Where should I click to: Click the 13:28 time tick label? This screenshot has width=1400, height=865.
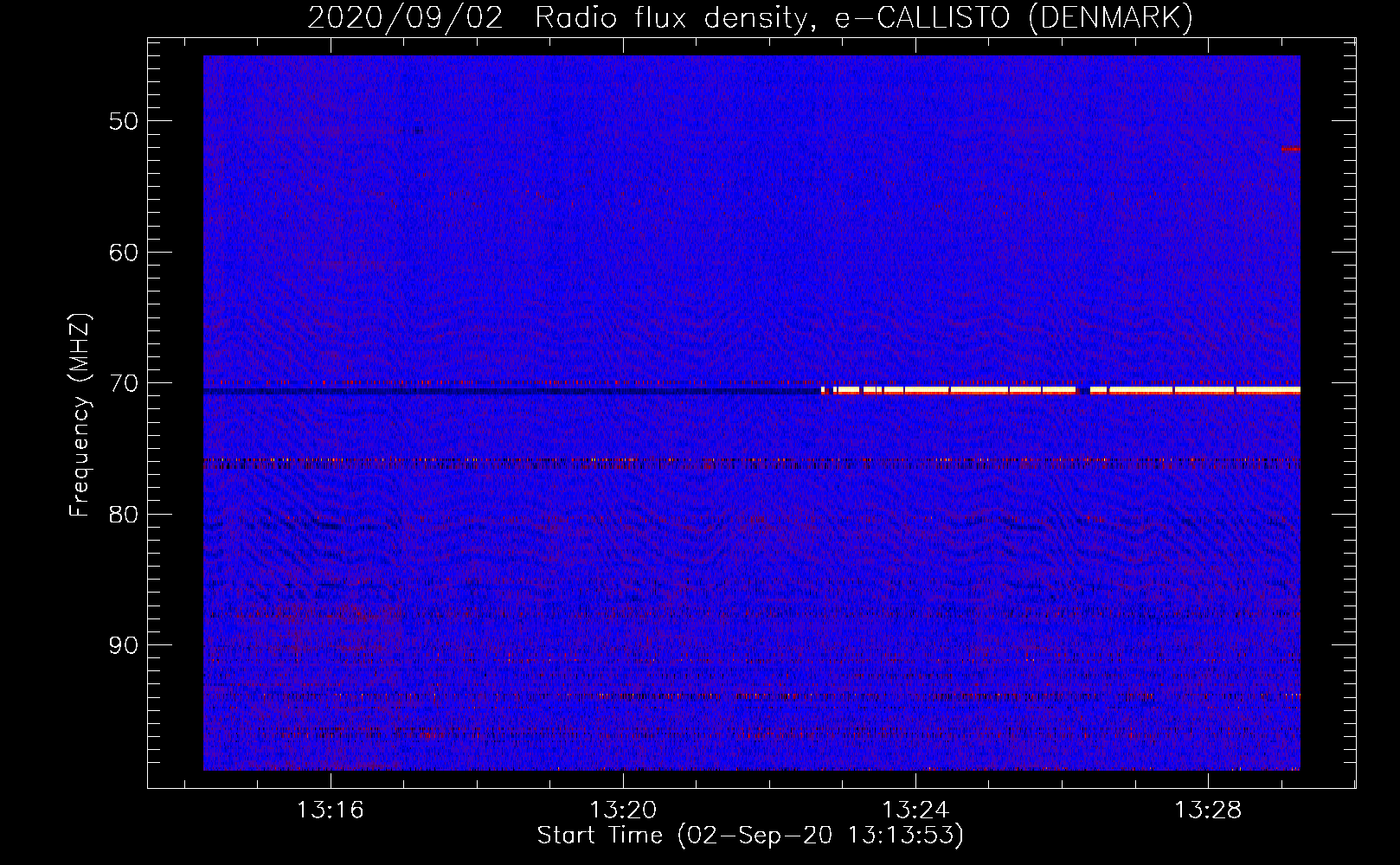(1208, 811)
